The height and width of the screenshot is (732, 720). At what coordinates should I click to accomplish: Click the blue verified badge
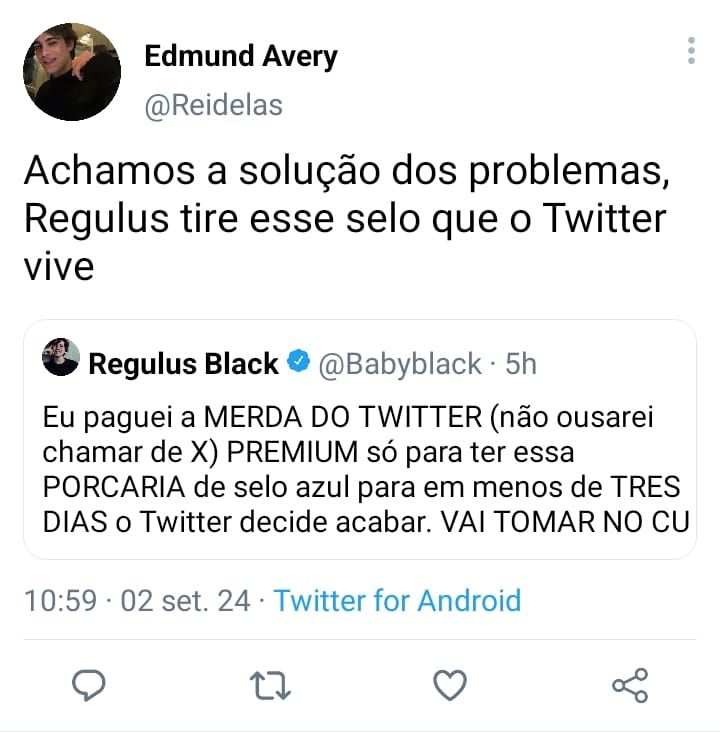(x=298, y=361)
